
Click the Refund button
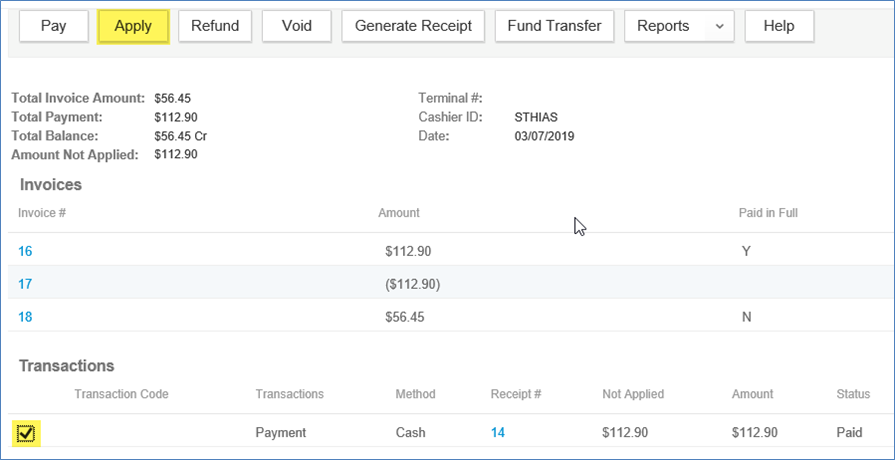[x=215, y=26]
